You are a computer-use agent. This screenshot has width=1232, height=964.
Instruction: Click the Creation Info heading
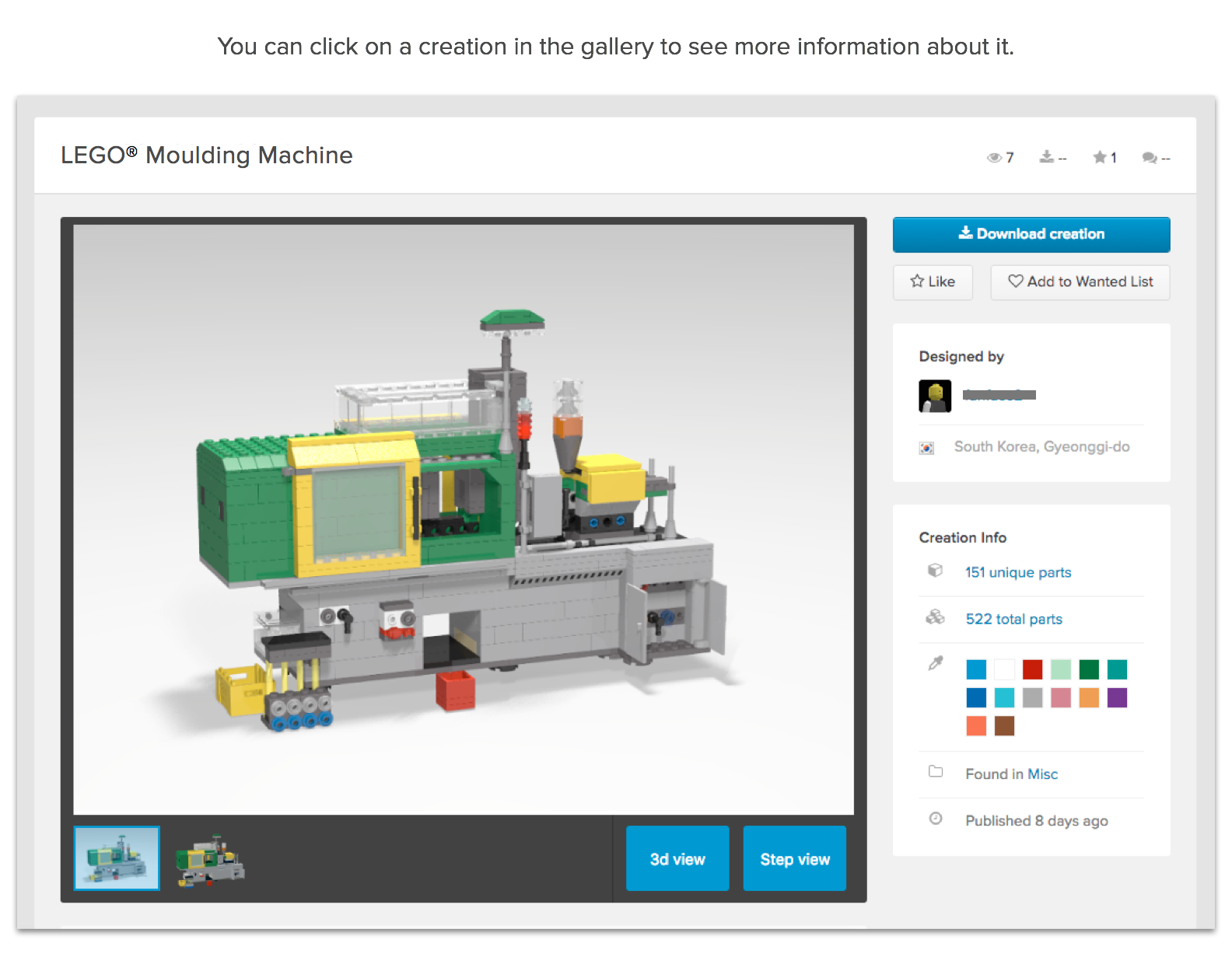pyautogui.click(x=962, y=537)
